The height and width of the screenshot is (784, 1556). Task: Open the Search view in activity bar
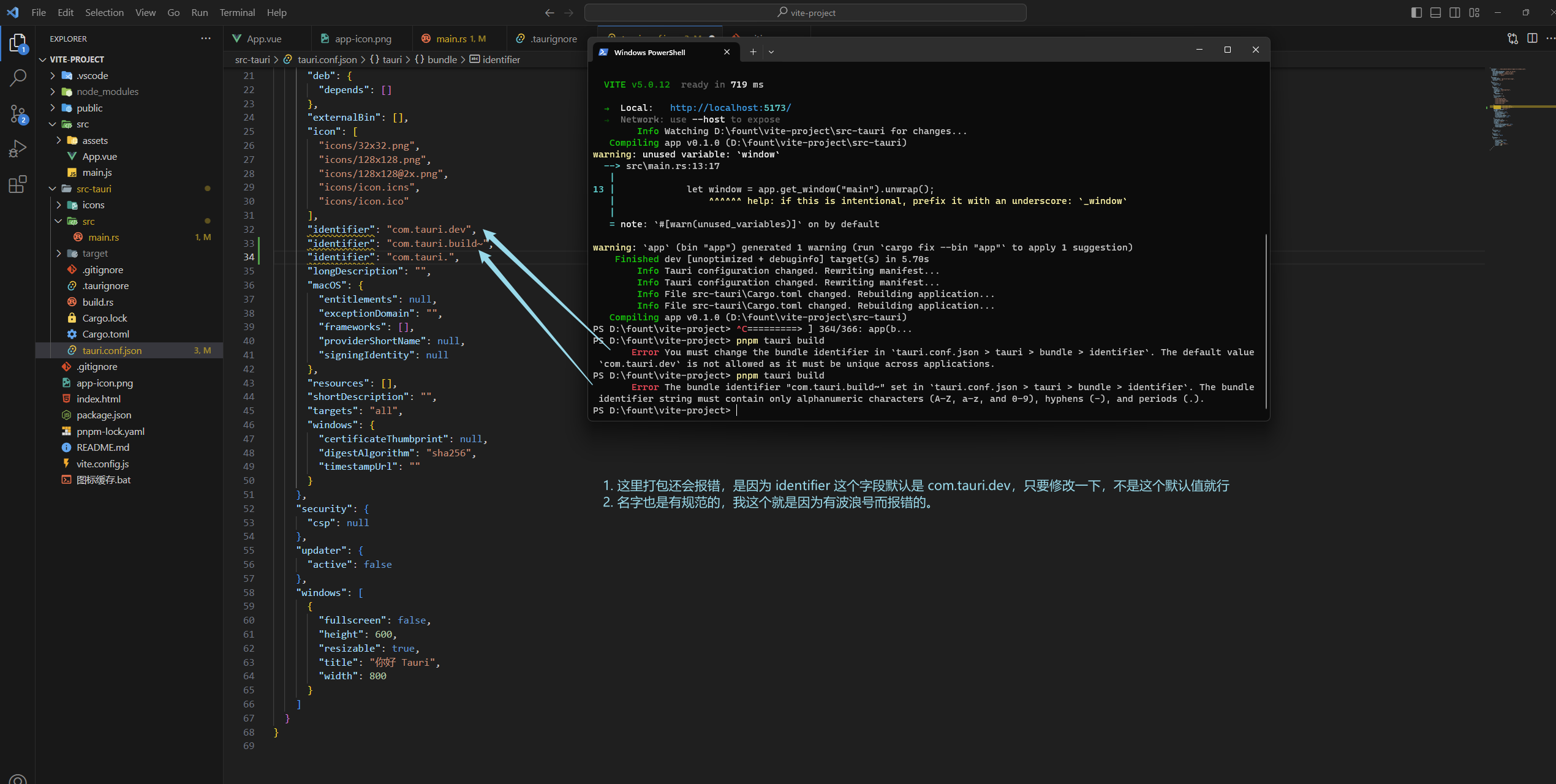[x=18, y=78]
